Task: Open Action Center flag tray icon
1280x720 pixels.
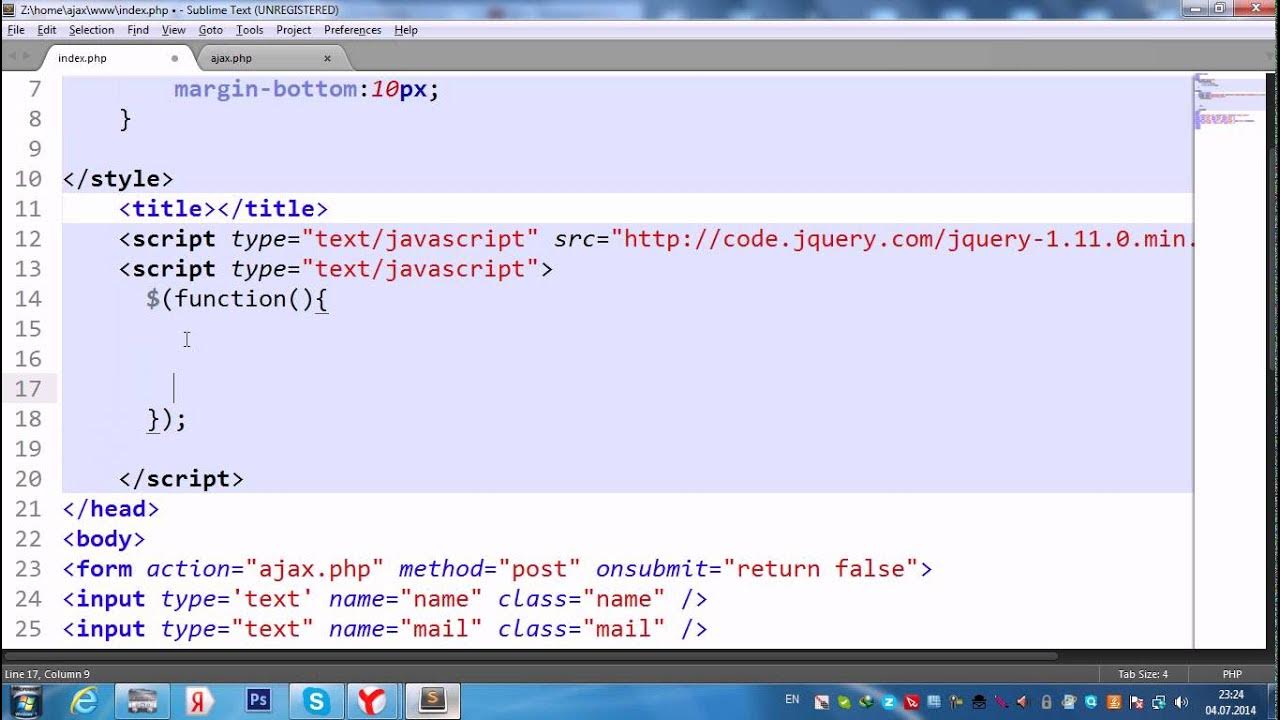Action: [x=1136, y=702]
